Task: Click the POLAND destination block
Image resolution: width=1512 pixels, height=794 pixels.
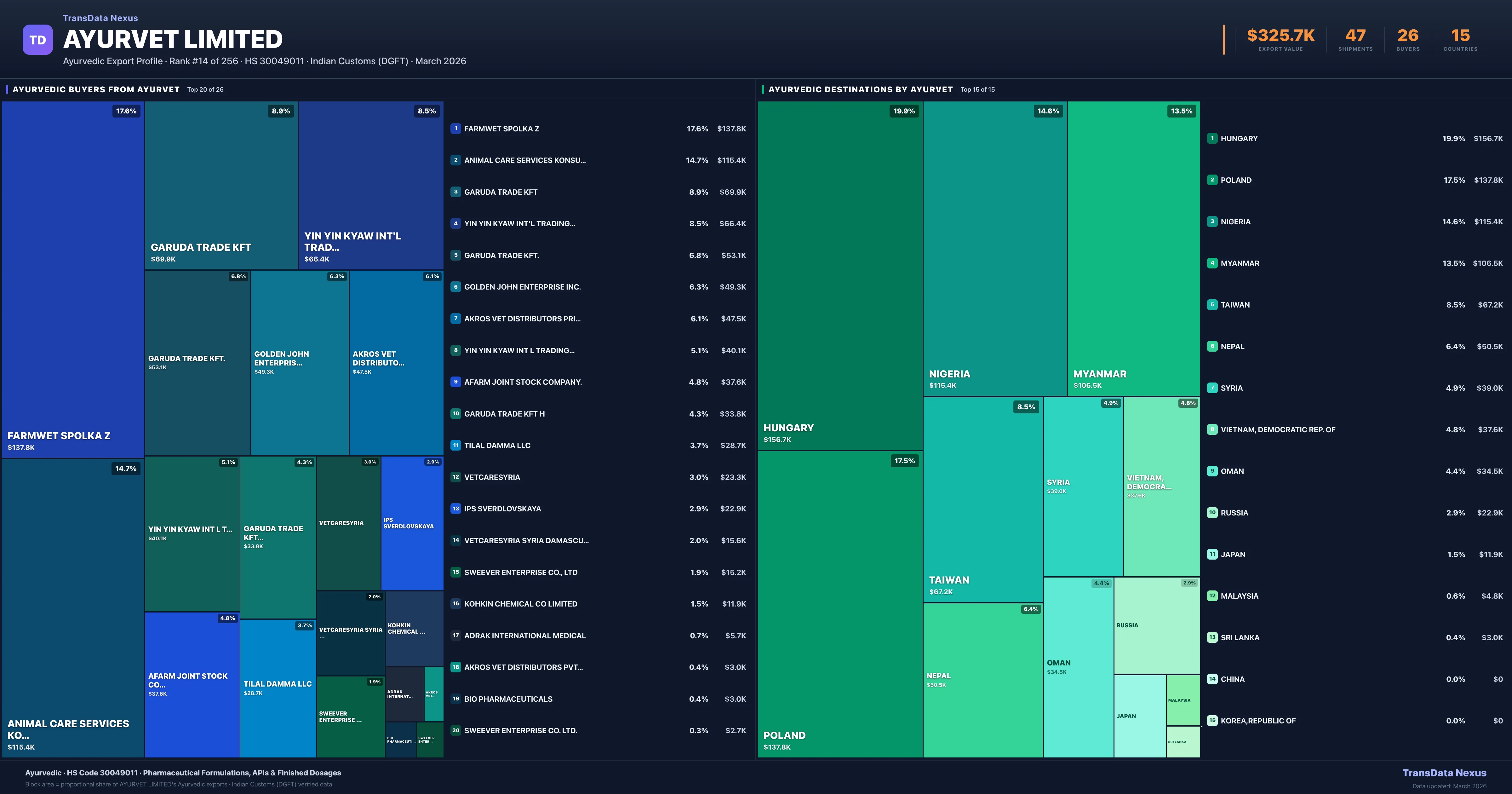Action: tap(839, 605)
